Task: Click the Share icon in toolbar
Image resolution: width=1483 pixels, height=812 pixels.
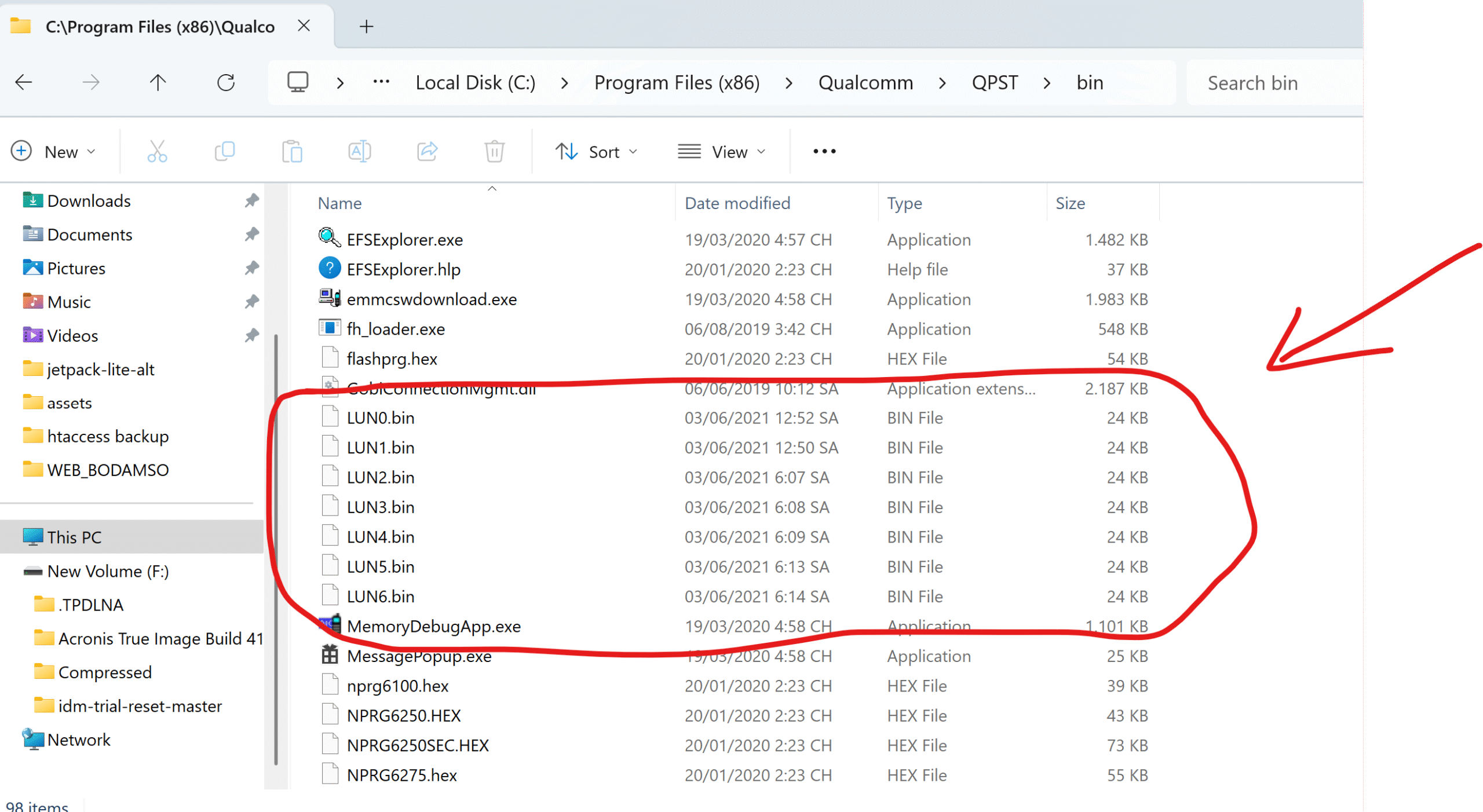Action: tap(428, 152)
